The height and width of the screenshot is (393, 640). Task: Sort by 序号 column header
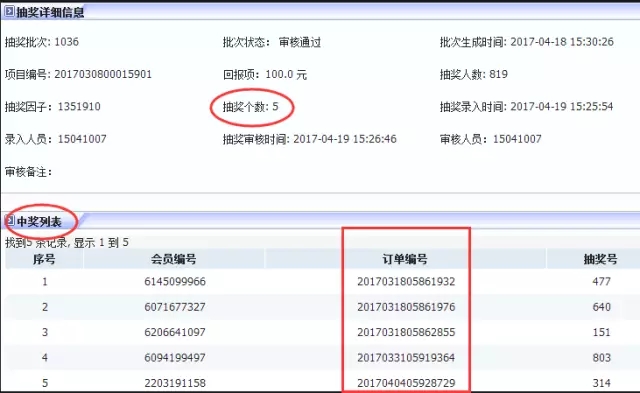click(x=44, y=259)
